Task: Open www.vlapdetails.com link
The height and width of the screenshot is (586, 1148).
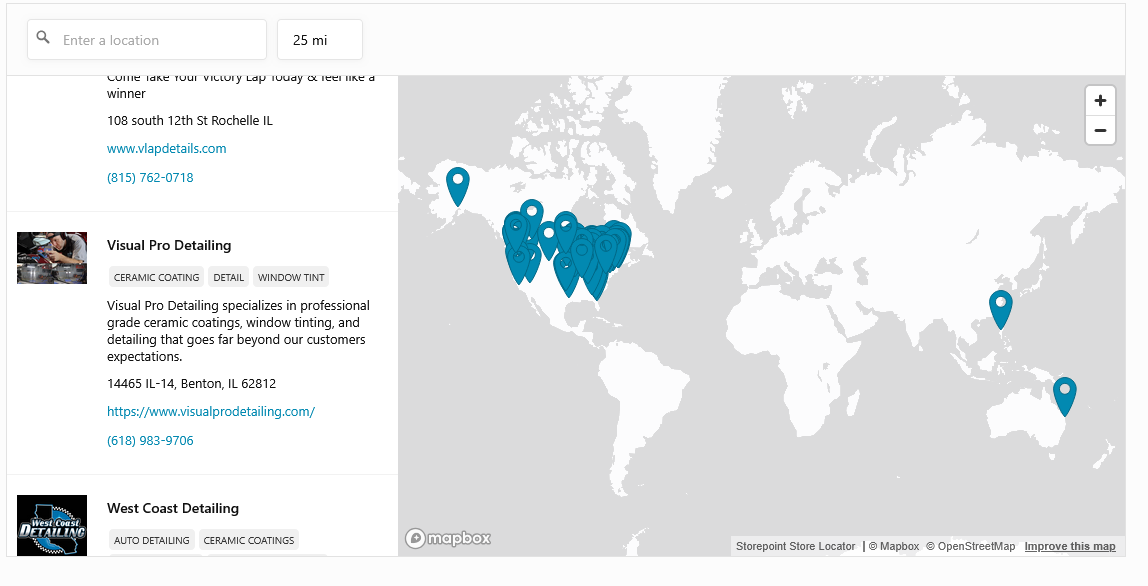Action: [167, 149]
